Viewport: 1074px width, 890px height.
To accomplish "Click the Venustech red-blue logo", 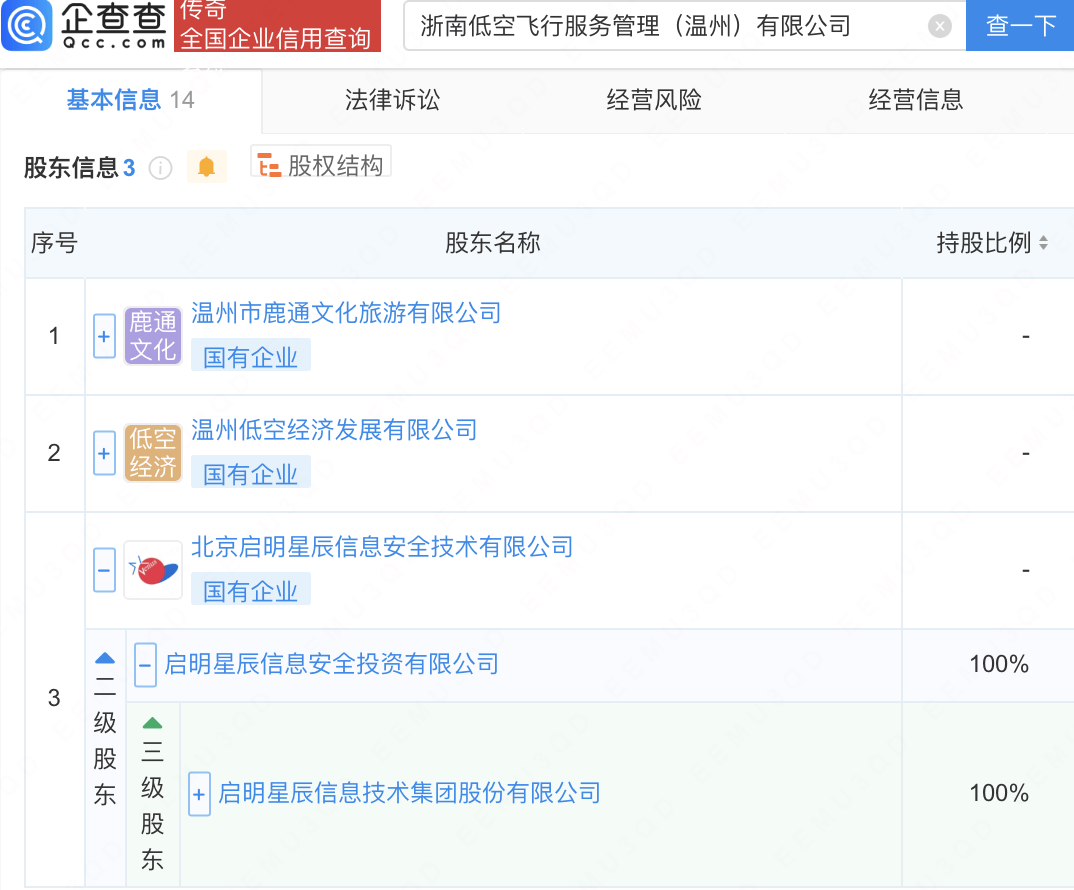I will click(153, 570).
